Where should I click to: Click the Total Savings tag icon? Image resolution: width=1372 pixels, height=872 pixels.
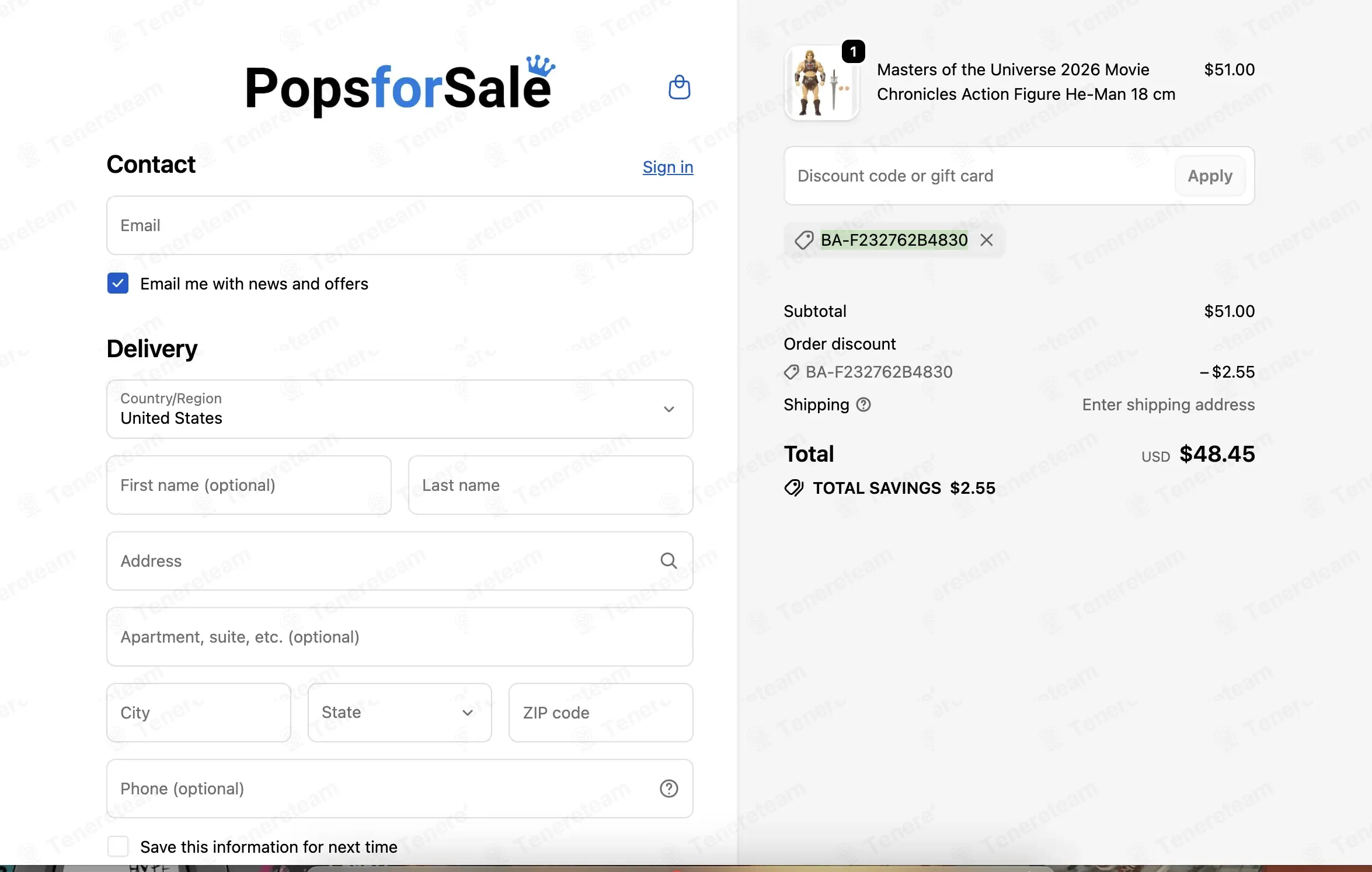point(794,488)
